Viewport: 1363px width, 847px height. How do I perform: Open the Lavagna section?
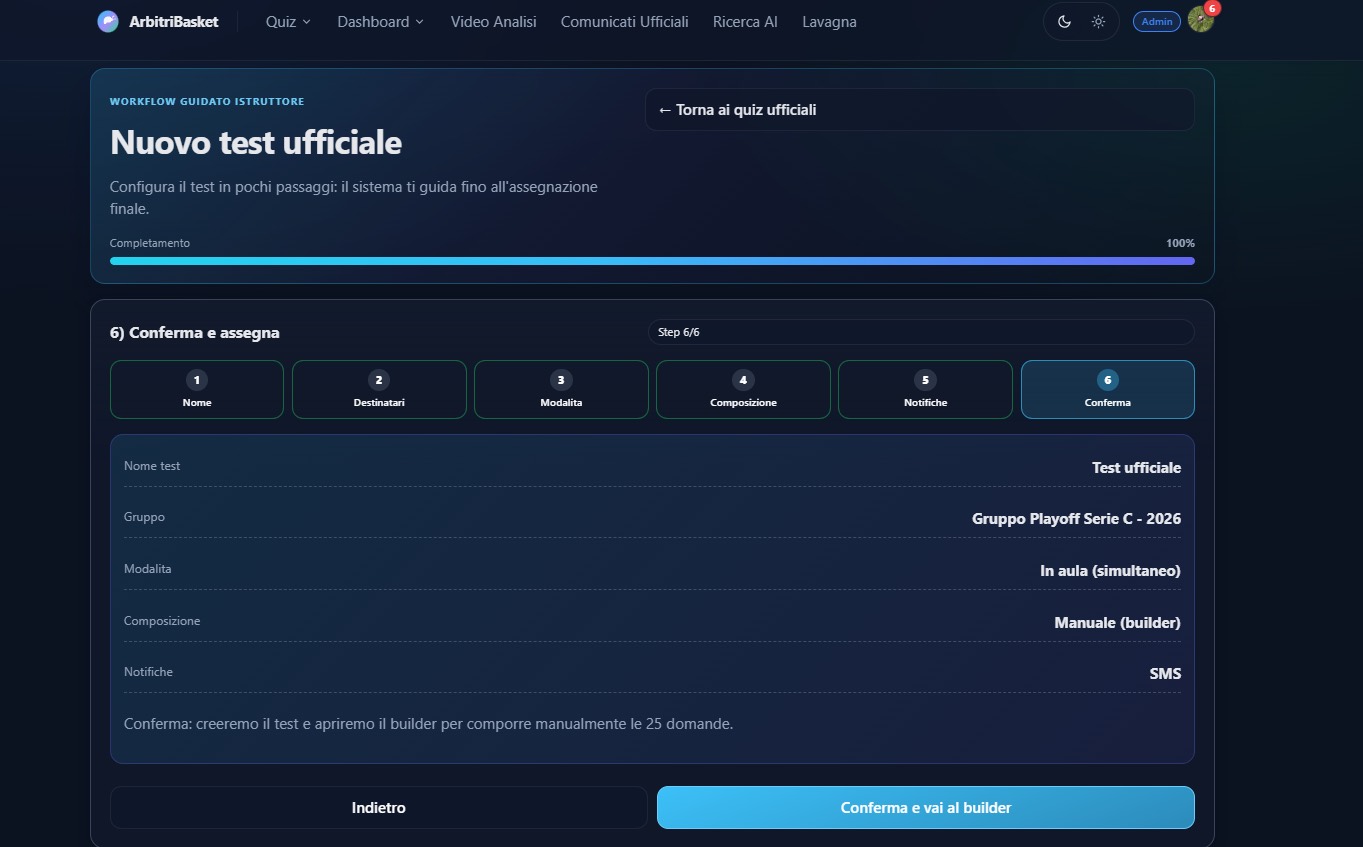pos(829,22)
